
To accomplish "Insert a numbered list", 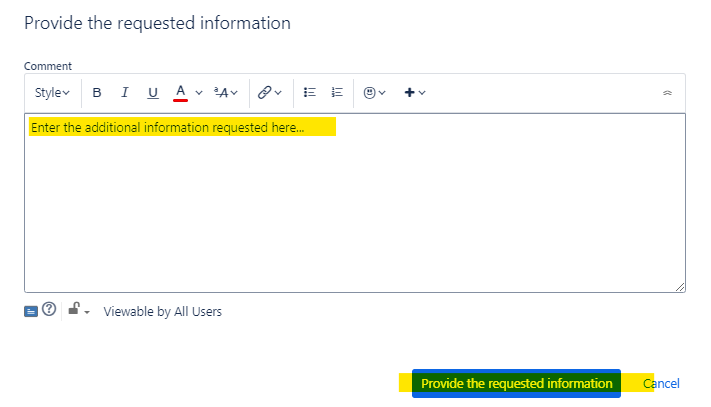I will (337, 93).
